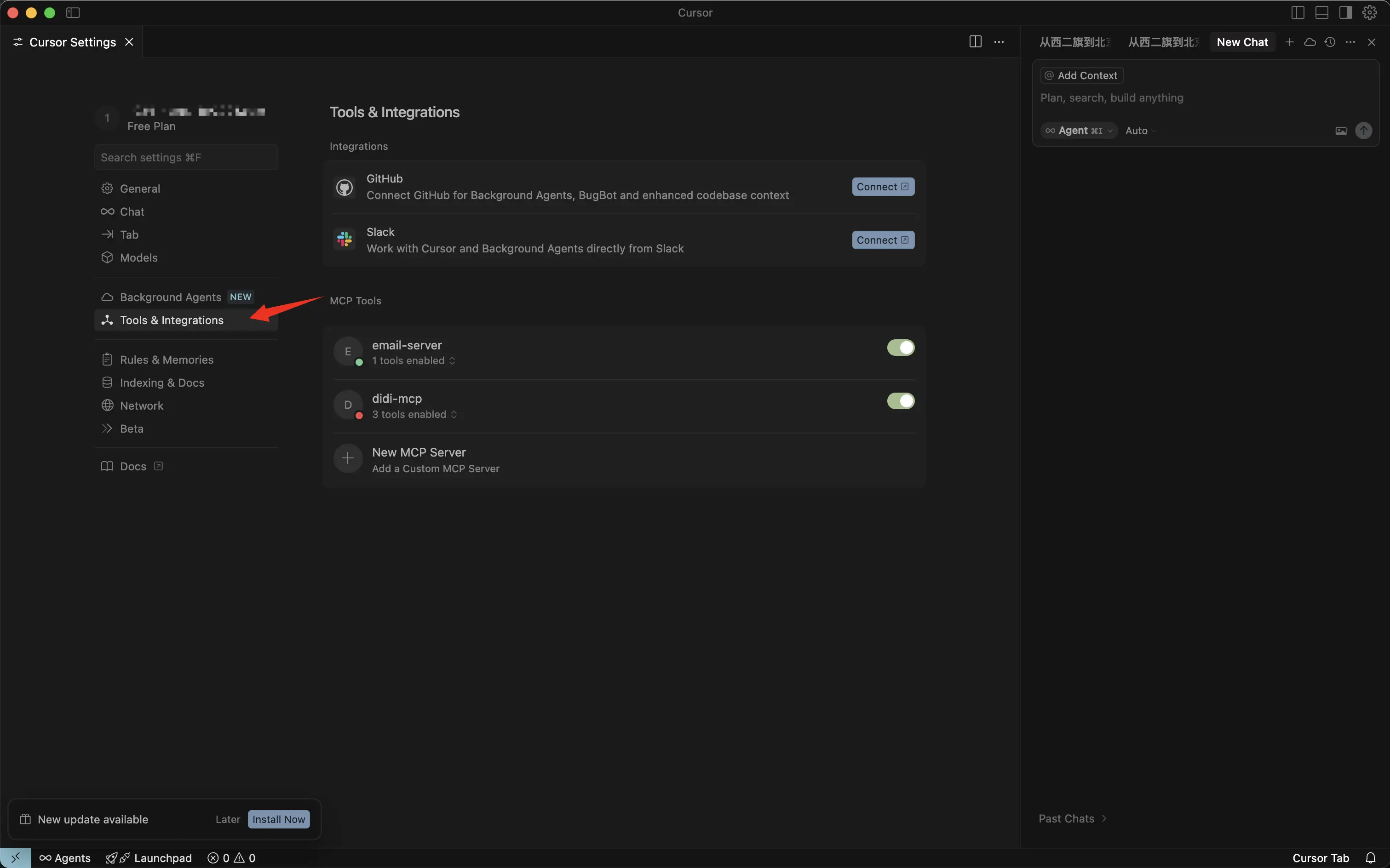The width and height of the screenshot is (1390, 868).
Task: Focus the Search settings field
Action: click(x=185, y=157)
